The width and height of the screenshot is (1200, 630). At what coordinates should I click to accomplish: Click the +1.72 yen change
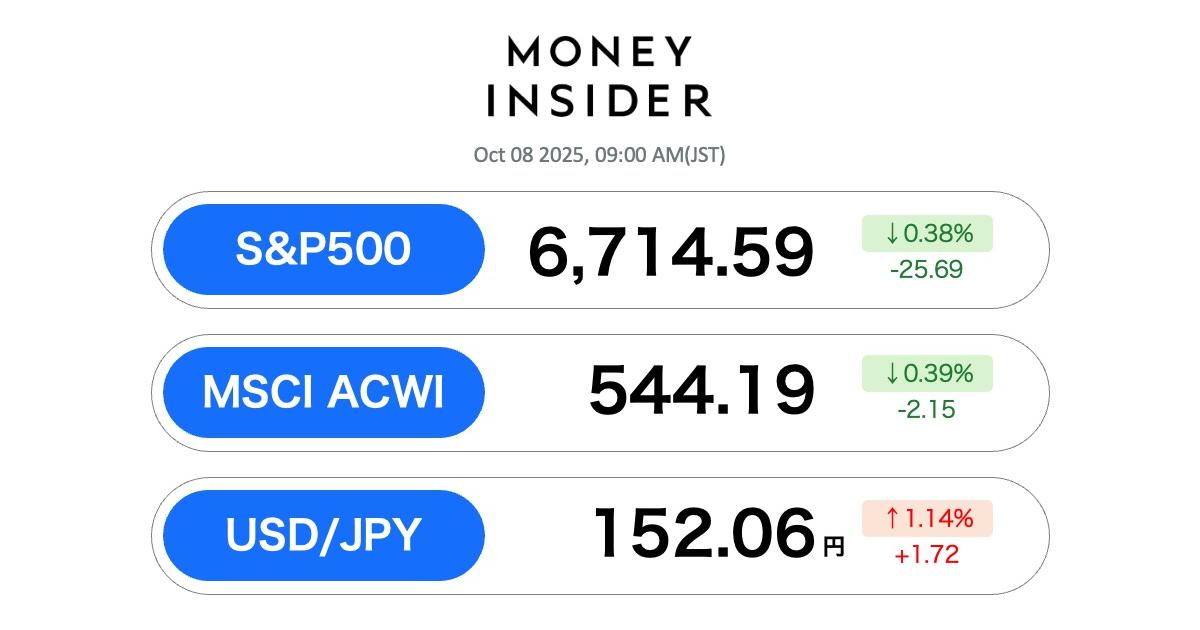926,553
